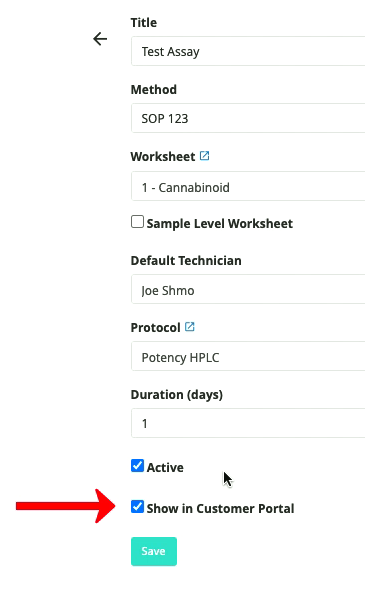Select the Duration (days) input box
The height and width of the screenshot is (591, 365).
248,423
